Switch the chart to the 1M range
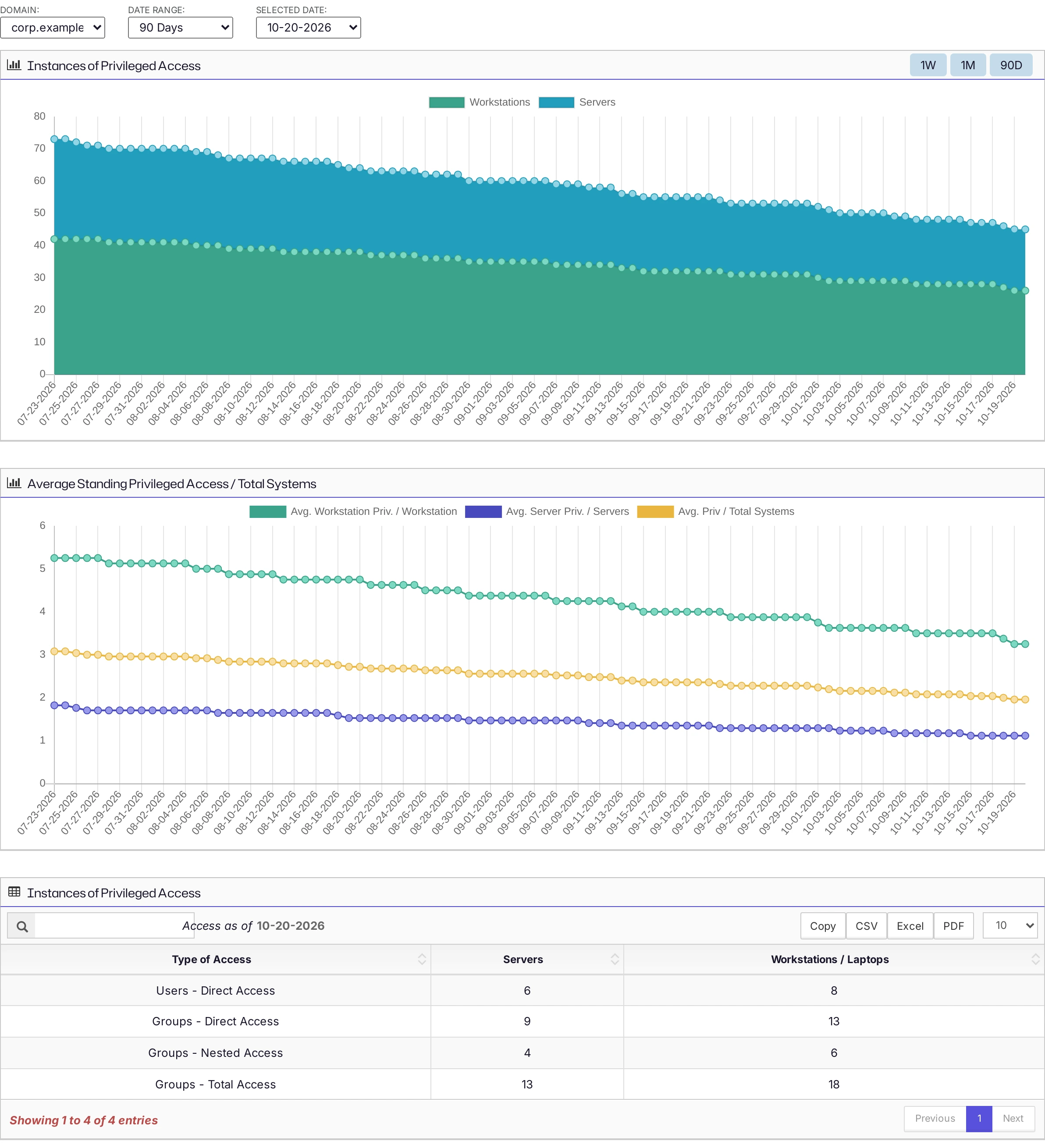This screenshot has width=1045, height=1148. 967,65
